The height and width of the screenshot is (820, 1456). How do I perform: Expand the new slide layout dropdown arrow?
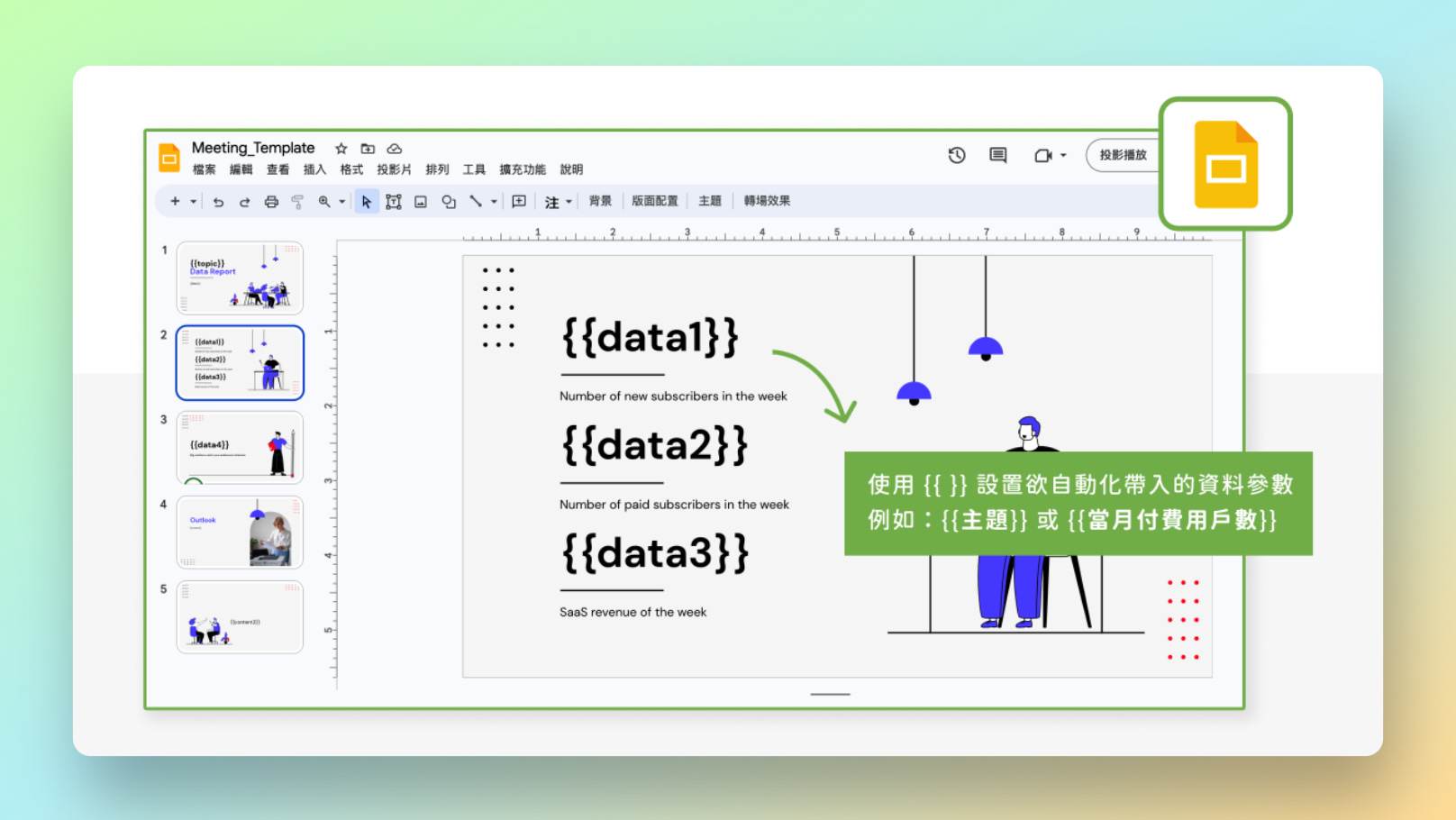193,202
